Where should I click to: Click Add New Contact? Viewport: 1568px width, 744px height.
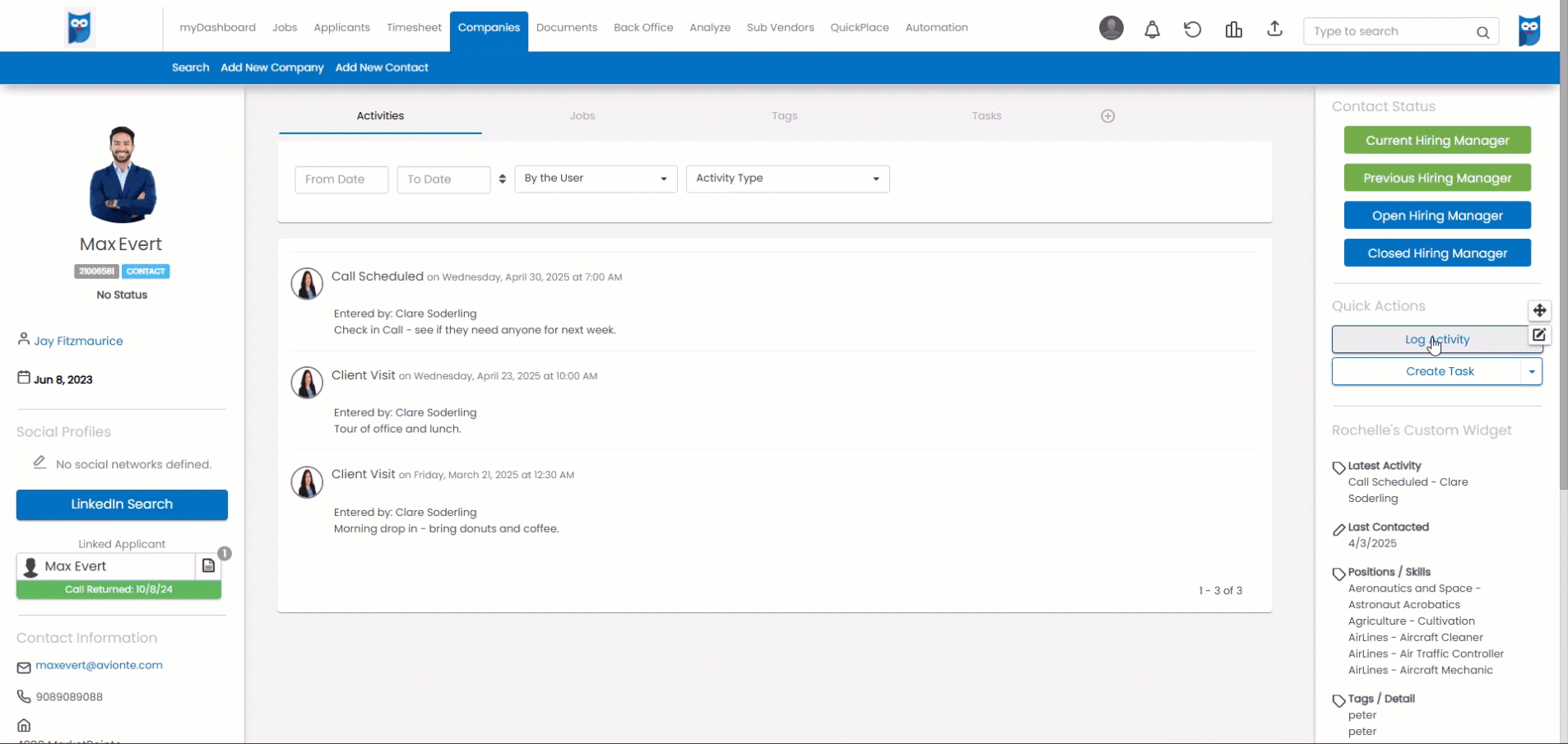(x=382, y=67)
